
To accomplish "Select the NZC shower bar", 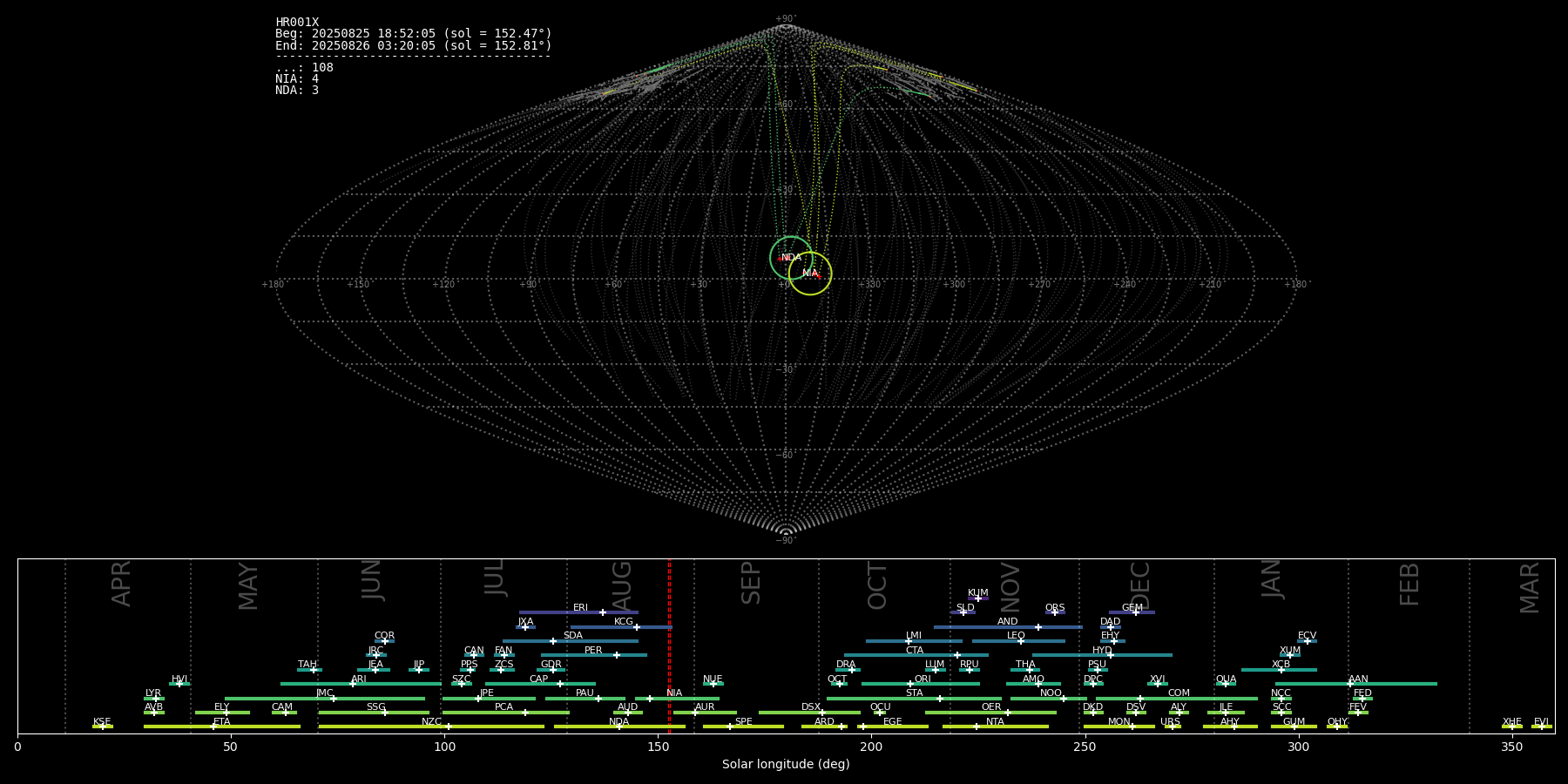I will coord(431,727).
